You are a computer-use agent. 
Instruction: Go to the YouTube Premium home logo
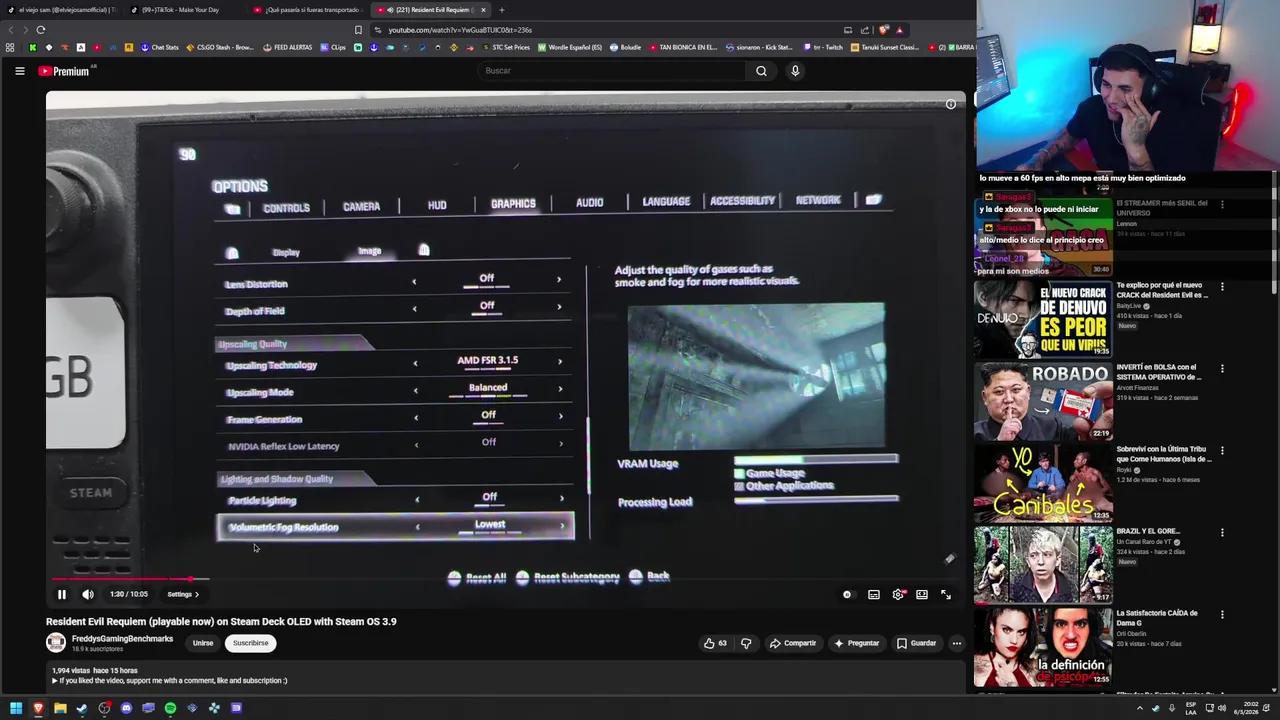point(66,71)
